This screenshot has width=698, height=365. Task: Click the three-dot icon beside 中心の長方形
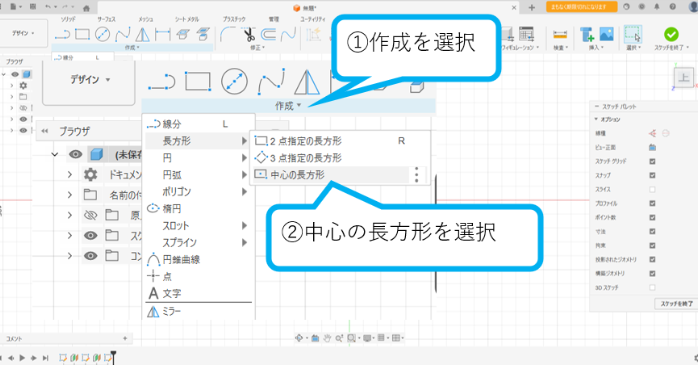[x=417, y=175]
